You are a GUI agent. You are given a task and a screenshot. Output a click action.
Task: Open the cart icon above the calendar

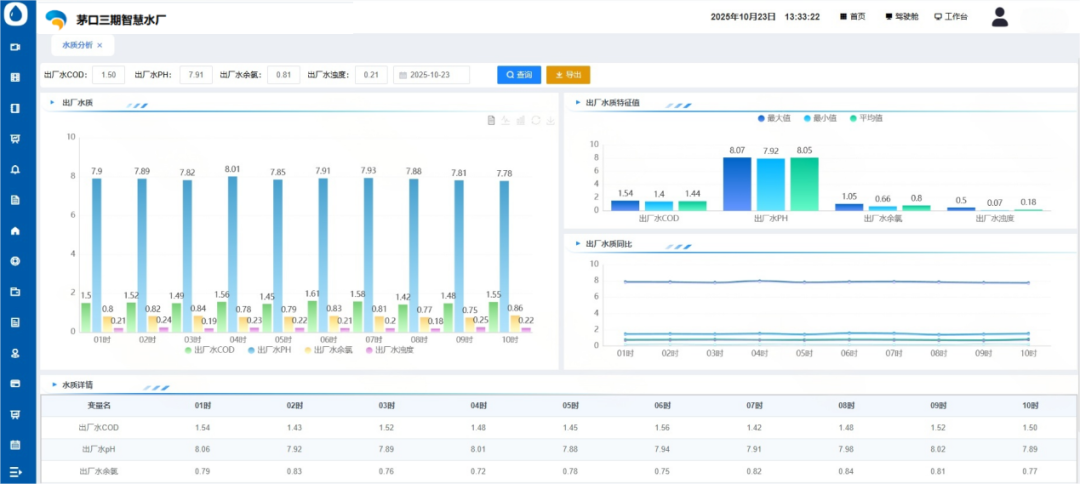15,414
